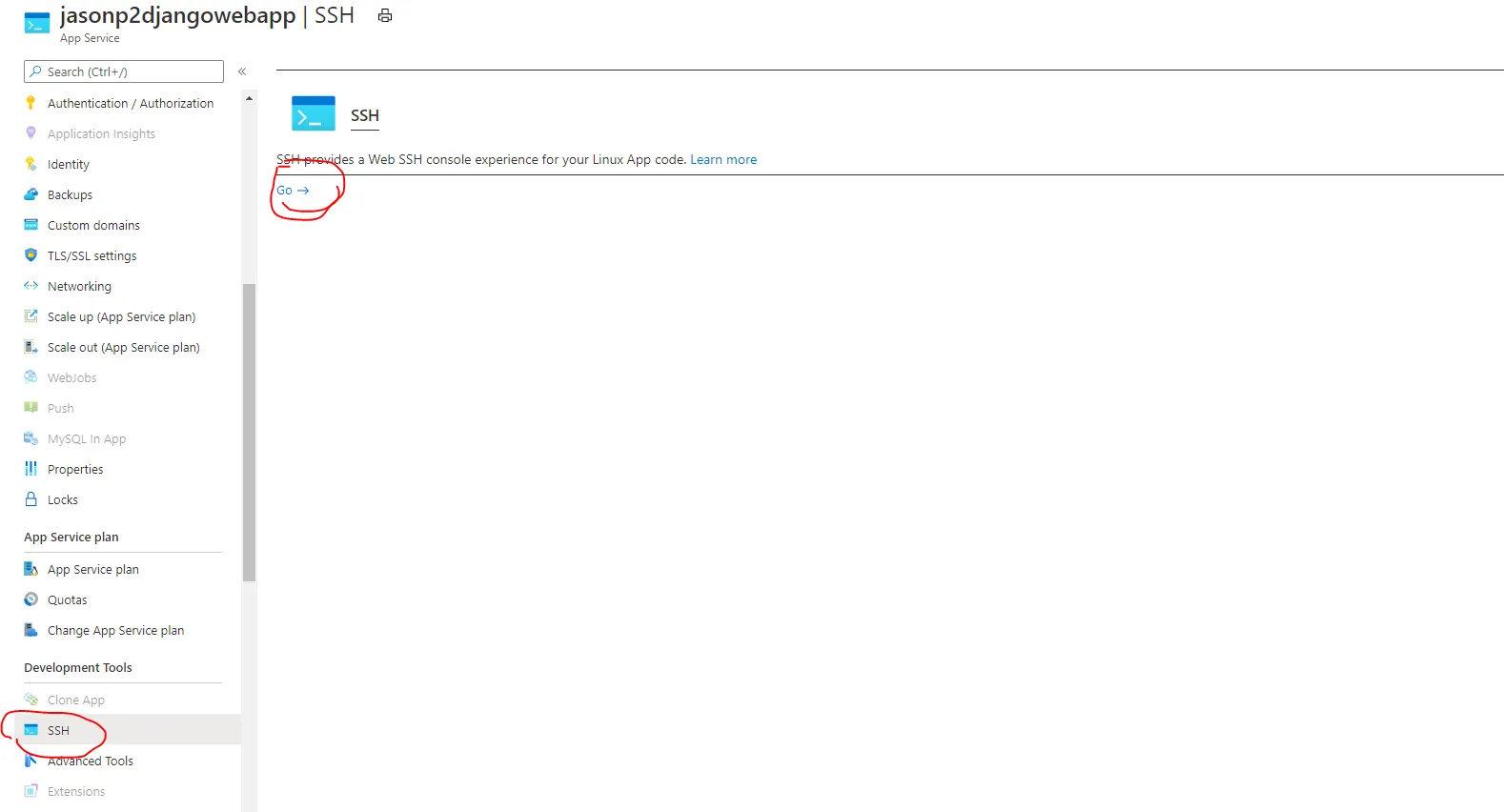Click the Application Insights bulb icon

coord(30,133)
